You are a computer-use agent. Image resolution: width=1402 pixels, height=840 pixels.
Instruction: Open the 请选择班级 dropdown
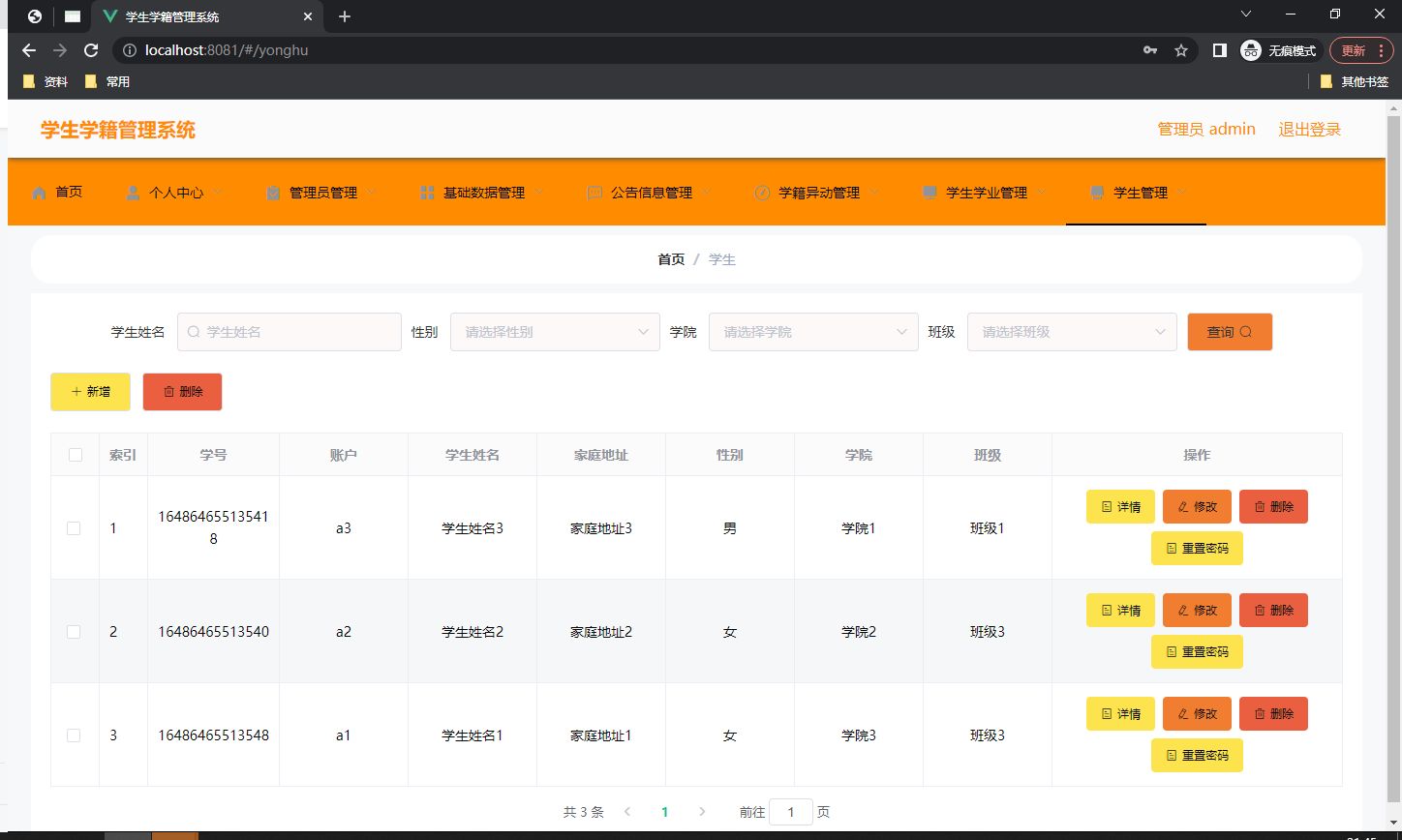point(1072,332)
